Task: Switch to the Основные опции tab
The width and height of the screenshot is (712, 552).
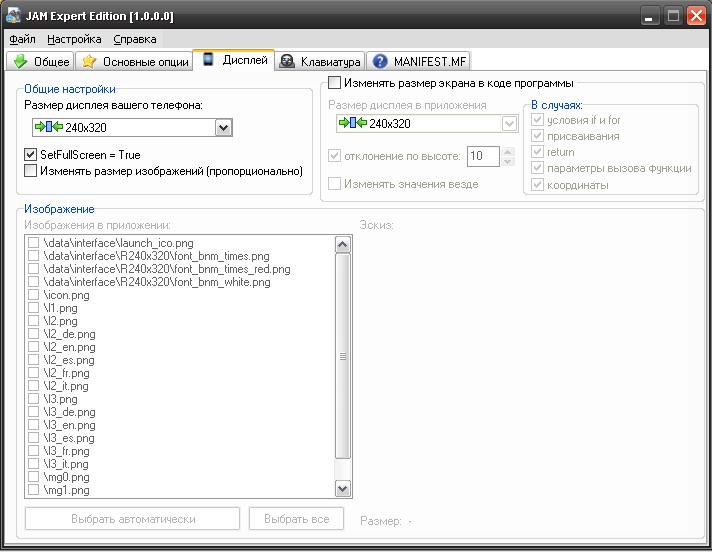Action: (134, 61)
